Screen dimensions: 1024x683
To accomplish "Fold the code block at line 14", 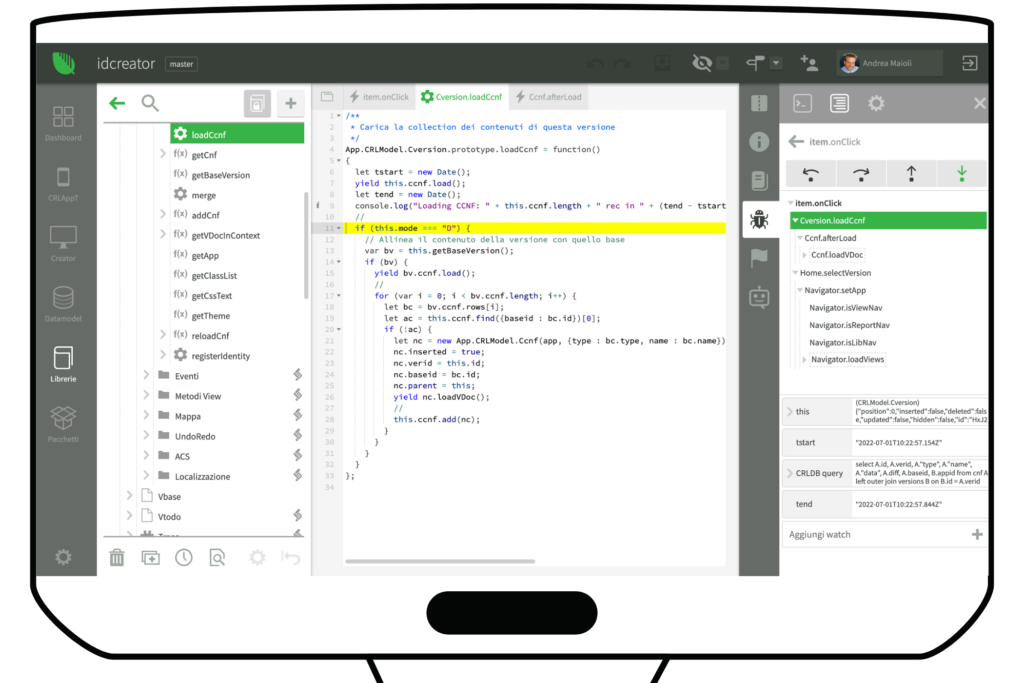I will (x=338, y=262).
